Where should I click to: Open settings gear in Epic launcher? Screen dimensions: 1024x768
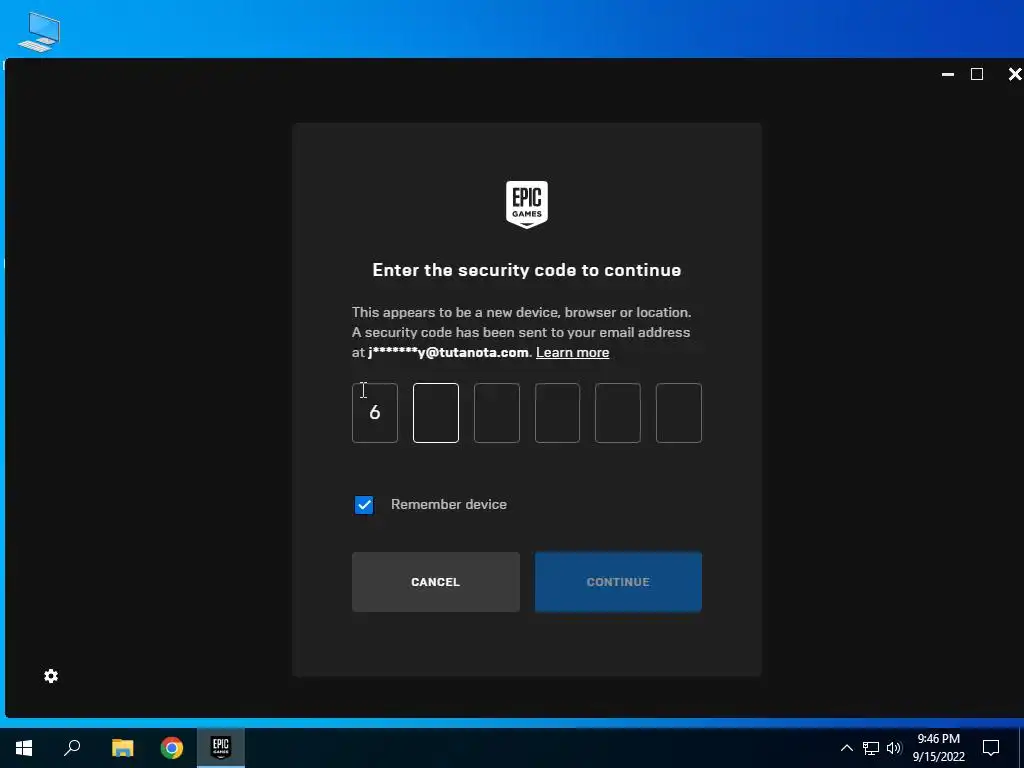(x=51, y=676)
